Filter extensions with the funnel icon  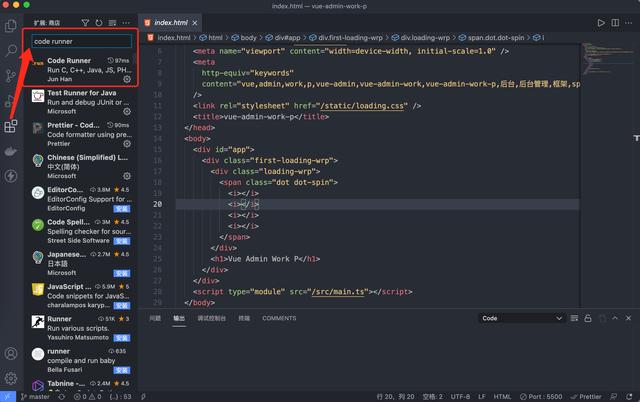pyautogui.click(x=85, y=23)
